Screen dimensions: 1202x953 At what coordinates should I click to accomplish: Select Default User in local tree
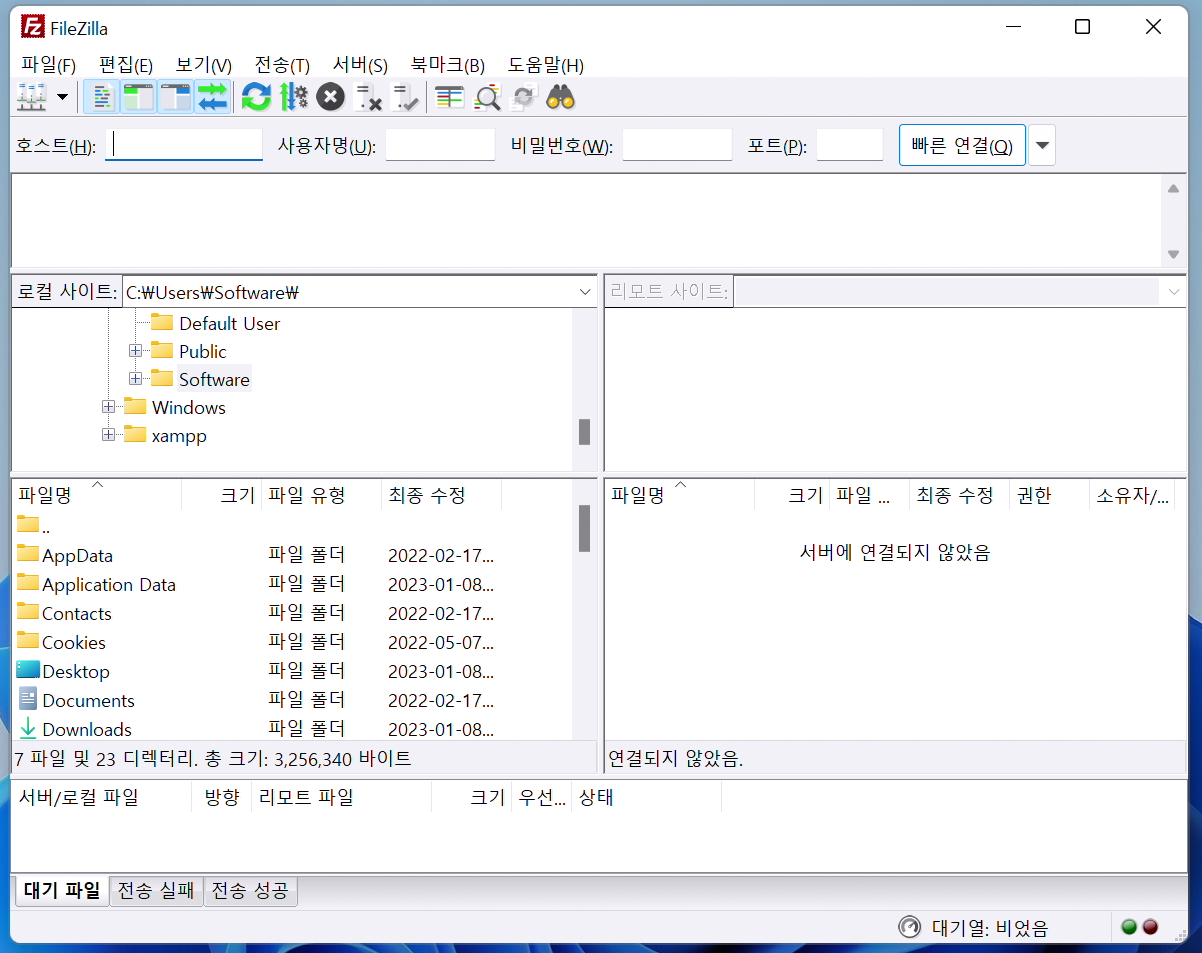229,323
